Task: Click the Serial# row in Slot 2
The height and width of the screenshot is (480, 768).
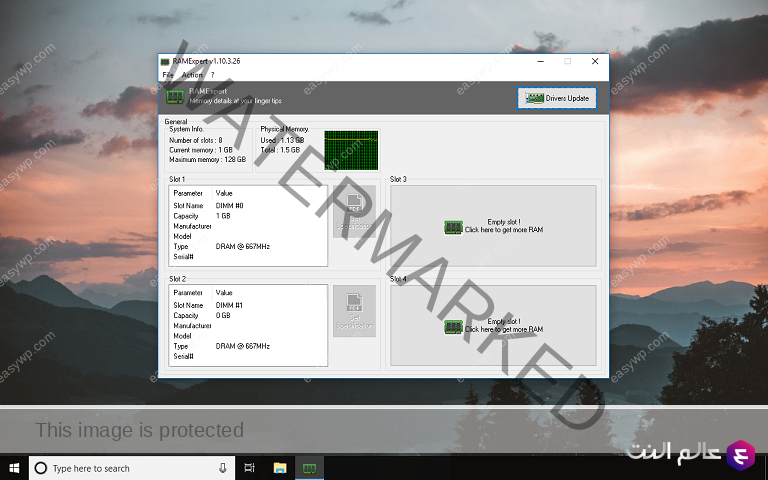Action: [248, 356]
